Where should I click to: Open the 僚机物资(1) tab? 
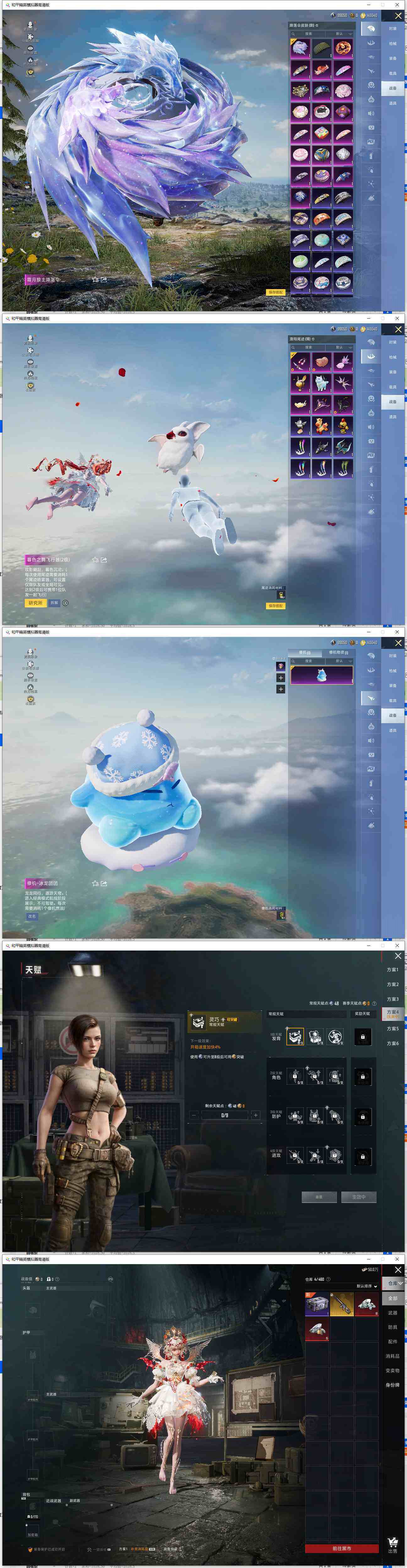coord(338,653)
